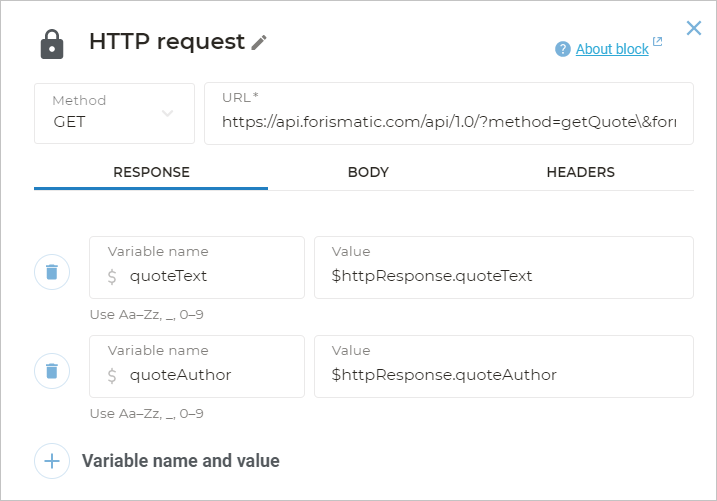Image resolution: width=717 pixels, height=501 pixels.
Task: Click the pencil icon to rename block
Action: pos(259,42)
